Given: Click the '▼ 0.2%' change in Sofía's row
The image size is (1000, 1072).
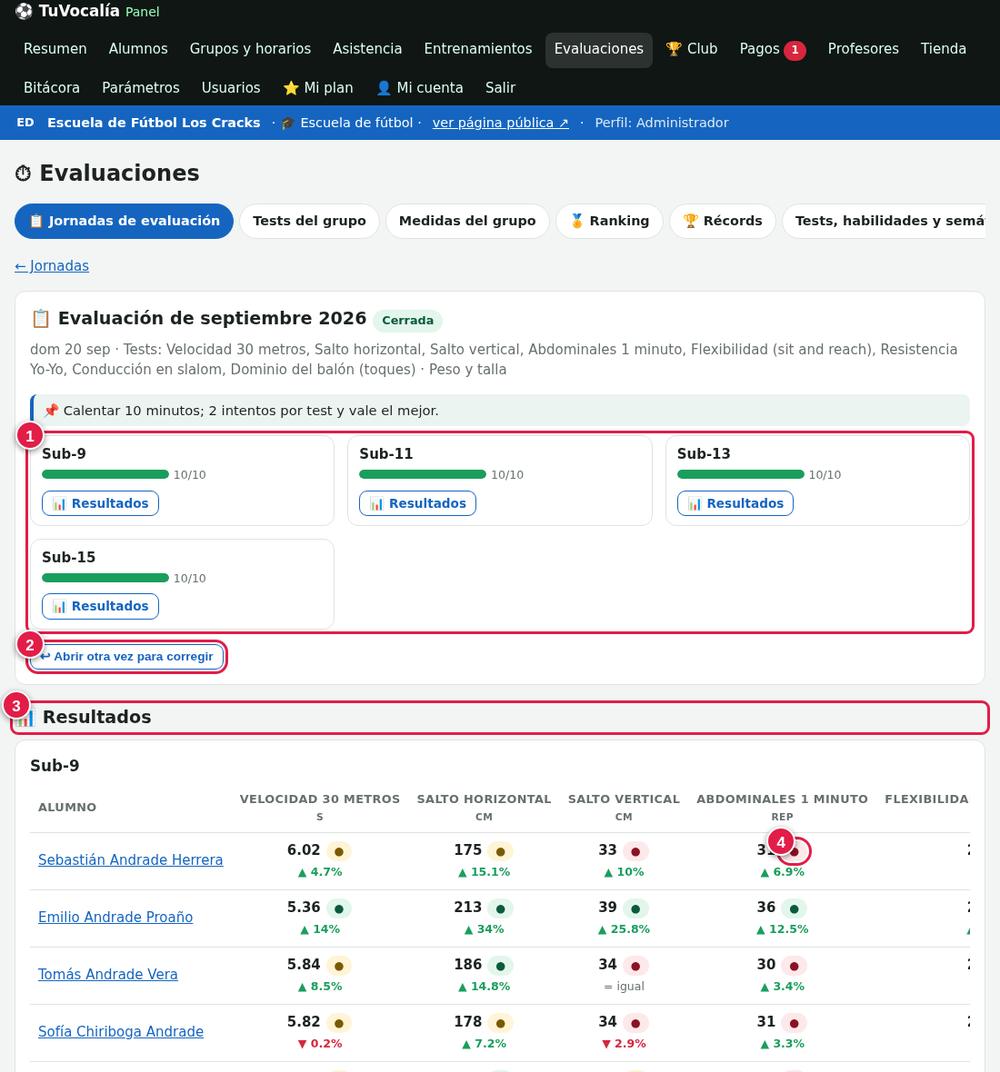Looking at the screenshot, I should tap(320, 1044).
